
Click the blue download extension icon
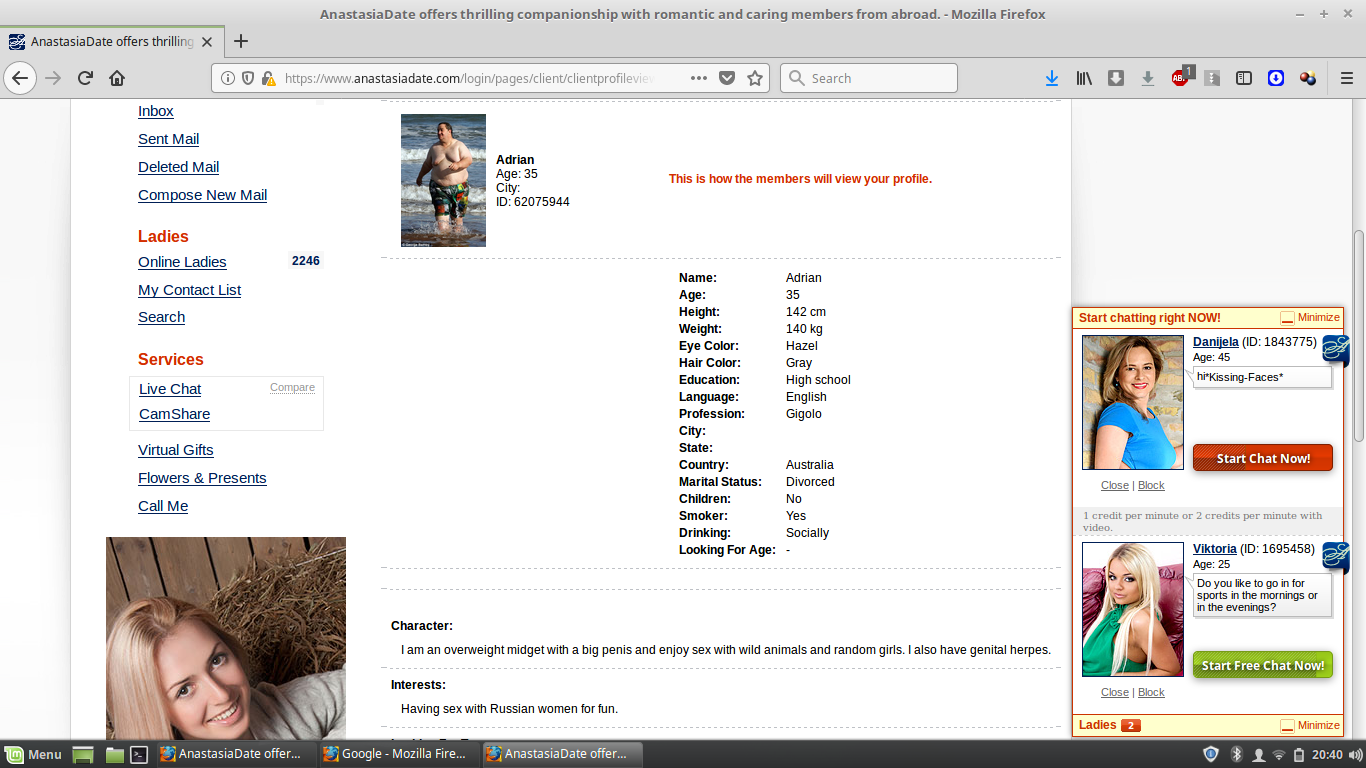1276,78
